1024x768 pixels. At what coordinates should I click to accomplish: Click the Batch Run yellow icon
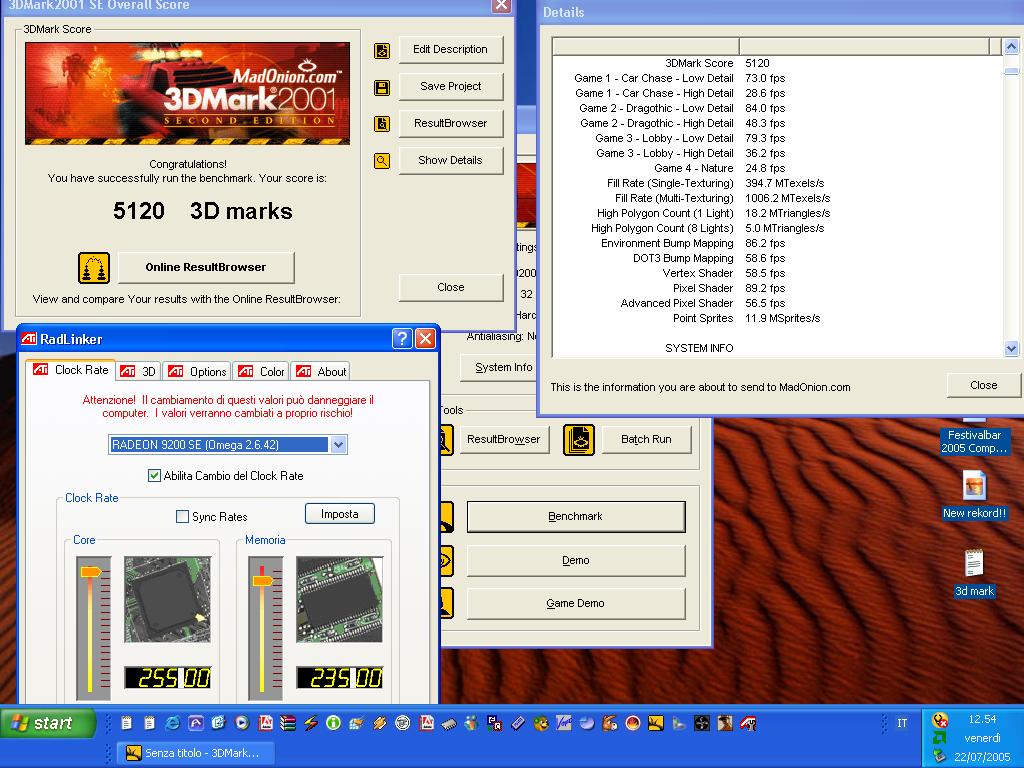(x=579, y=440)
